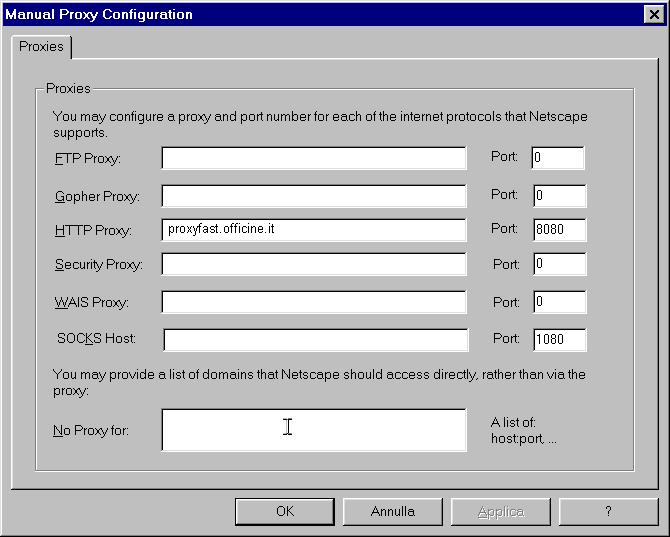Viewport: 670px width, 537px height.
Task: Click the Security Proxy port field
Action: click(558, 265)
